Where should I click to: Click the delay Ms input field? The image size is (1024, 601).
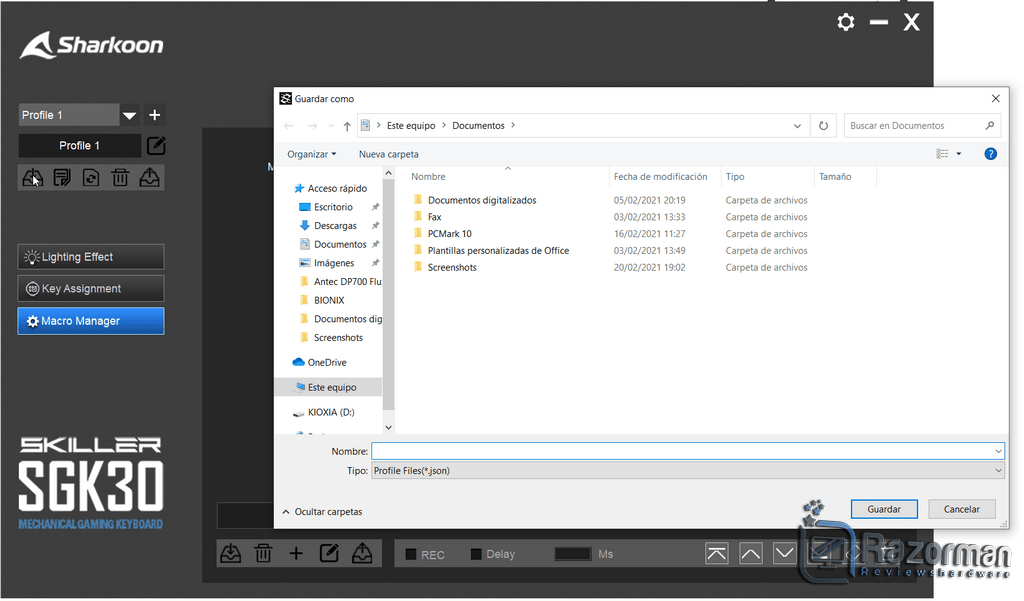click(x=573, y=554)
